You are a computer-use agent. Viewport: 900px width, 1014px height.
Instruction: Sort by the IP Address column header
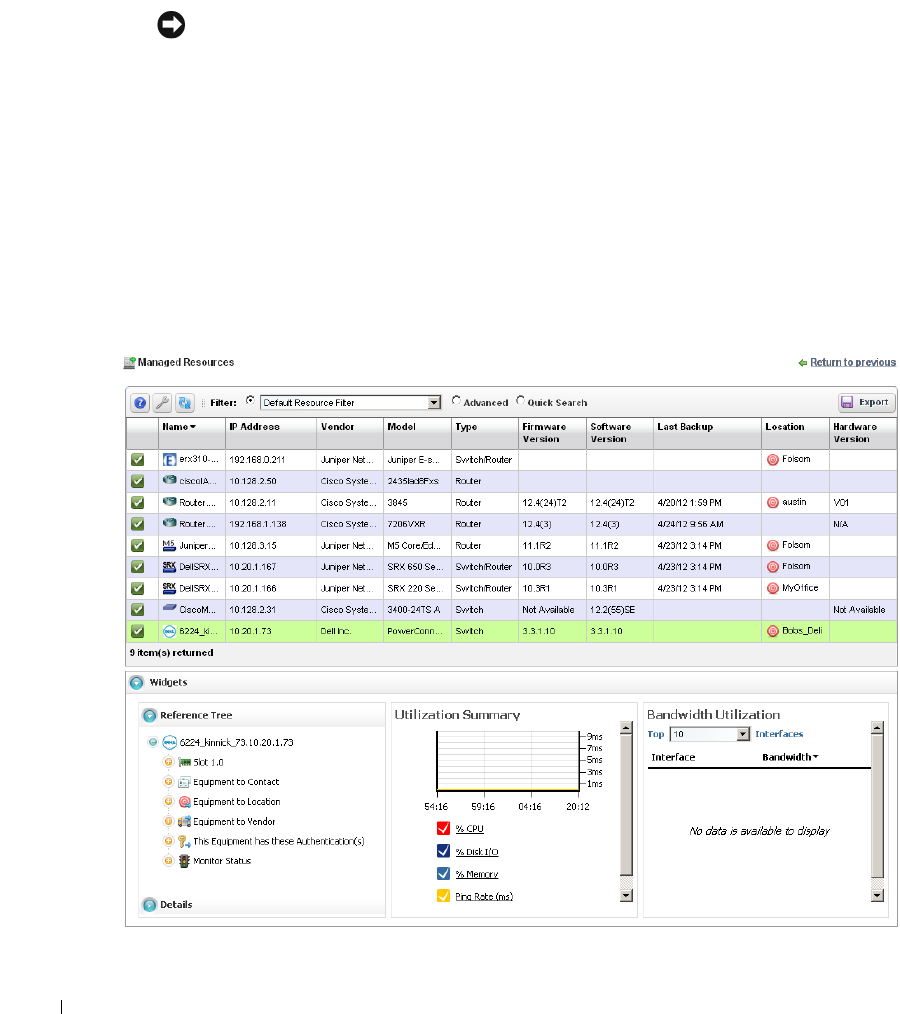coord(254,427)
